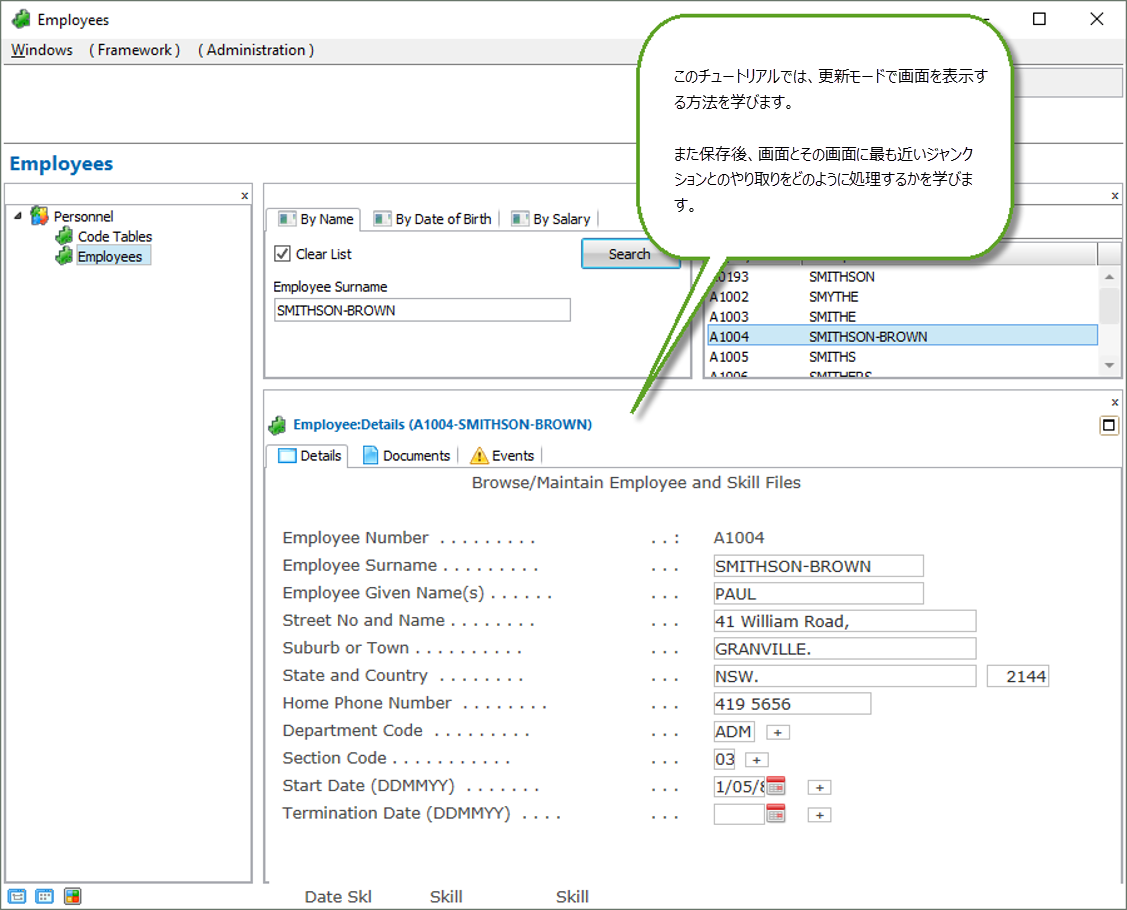Edit Department Code field ADM
The width and height of the screenshot is (1127, 910).
[734, 732]
